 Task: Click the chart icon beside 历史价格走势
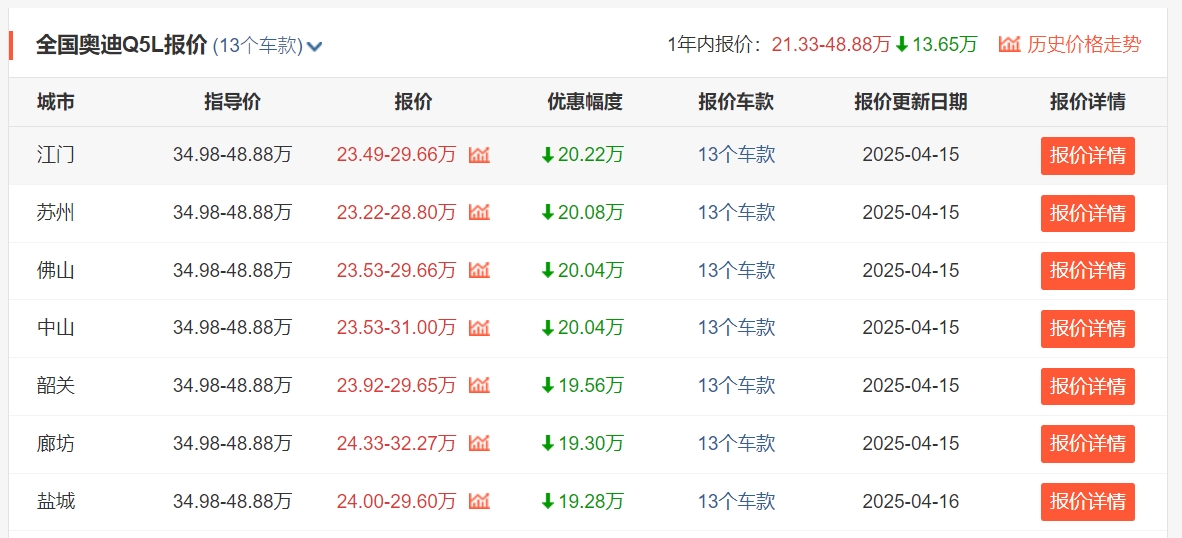click(1009, 44)
